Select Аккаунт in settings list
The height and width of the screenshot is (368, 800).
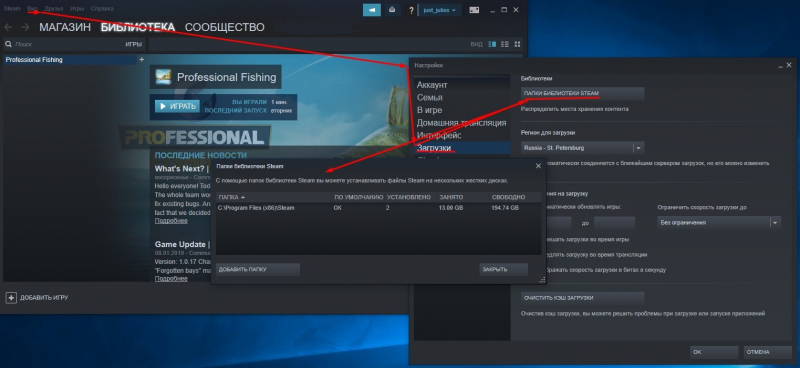click(432, 85)
